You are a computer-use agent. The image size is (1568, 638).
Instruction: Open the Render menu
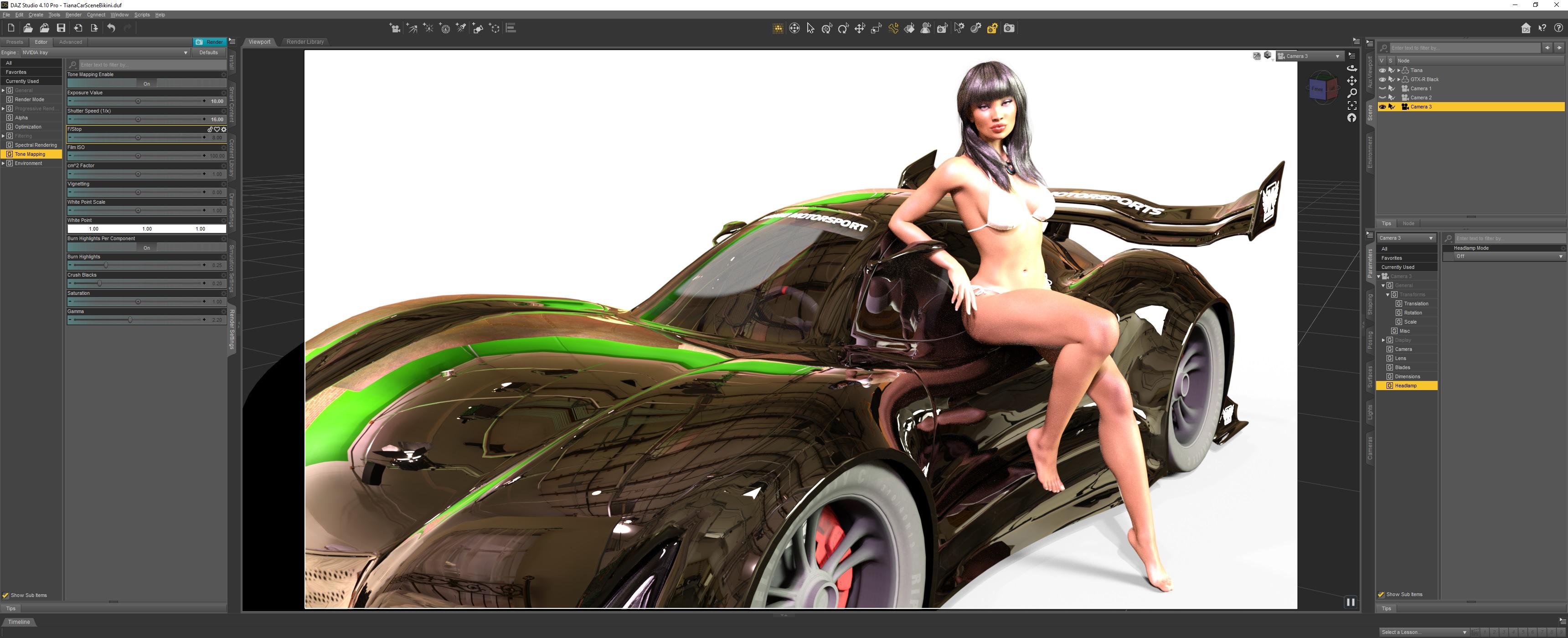click(73, 15)
